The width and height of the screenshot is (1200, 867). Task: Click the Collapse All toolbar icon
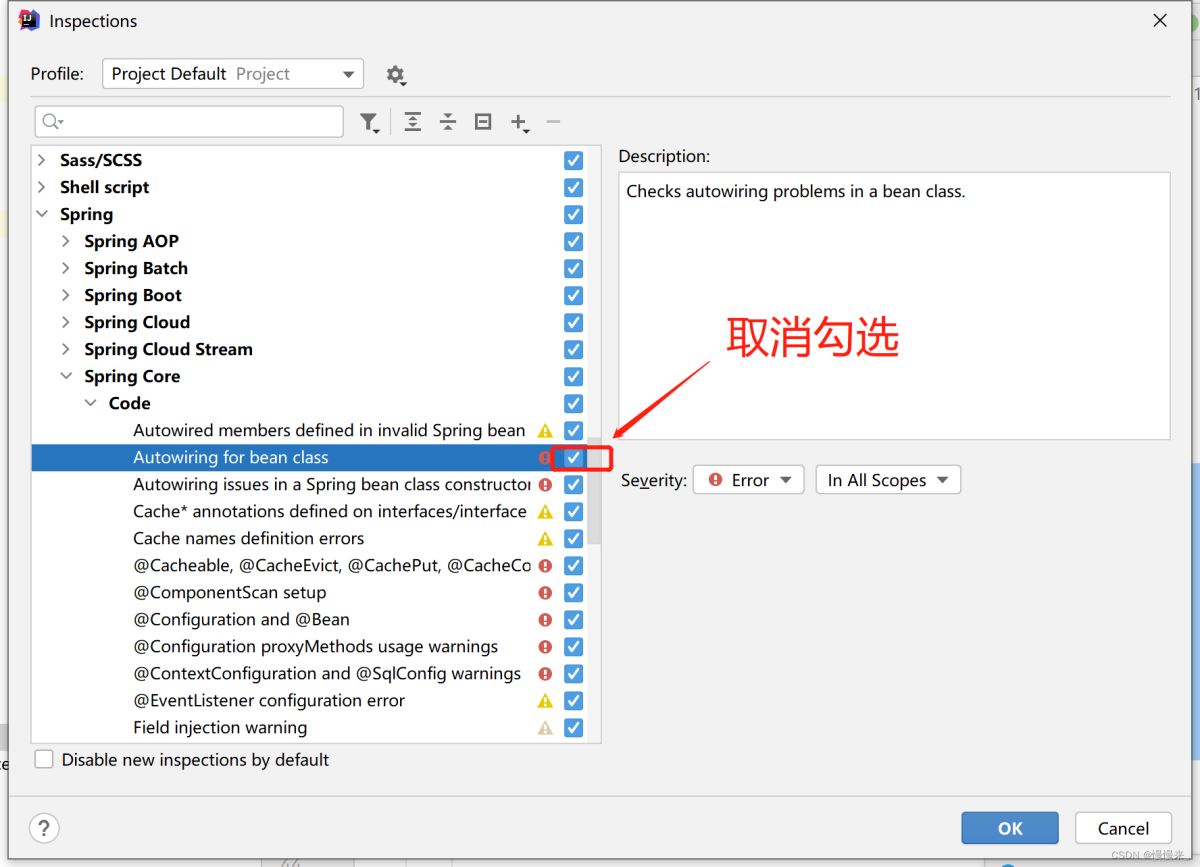(x=448, y=122)
